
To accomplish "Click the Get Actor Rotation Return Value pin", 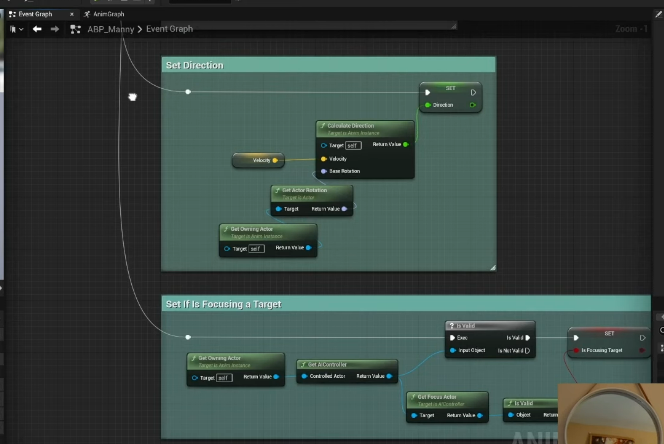I will point(346,209).
